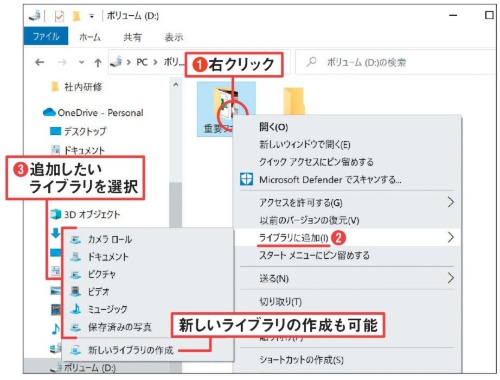
Task: Click the ピクチャ library icon
Action: point(76,274)
